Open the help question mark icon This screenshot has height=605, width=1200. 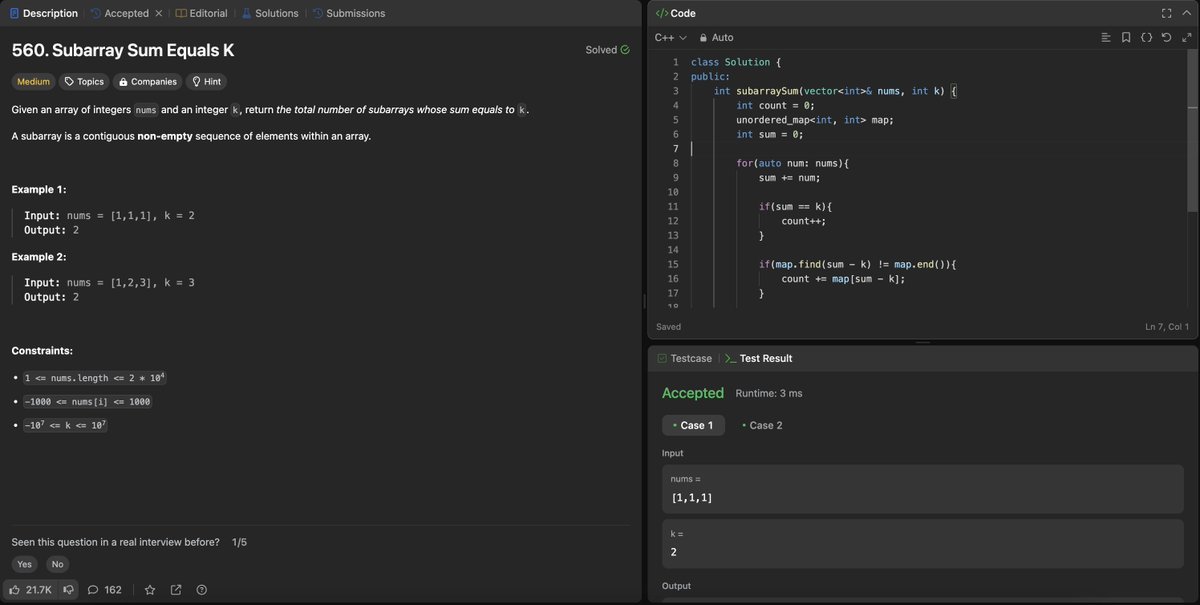click(202, 590)
